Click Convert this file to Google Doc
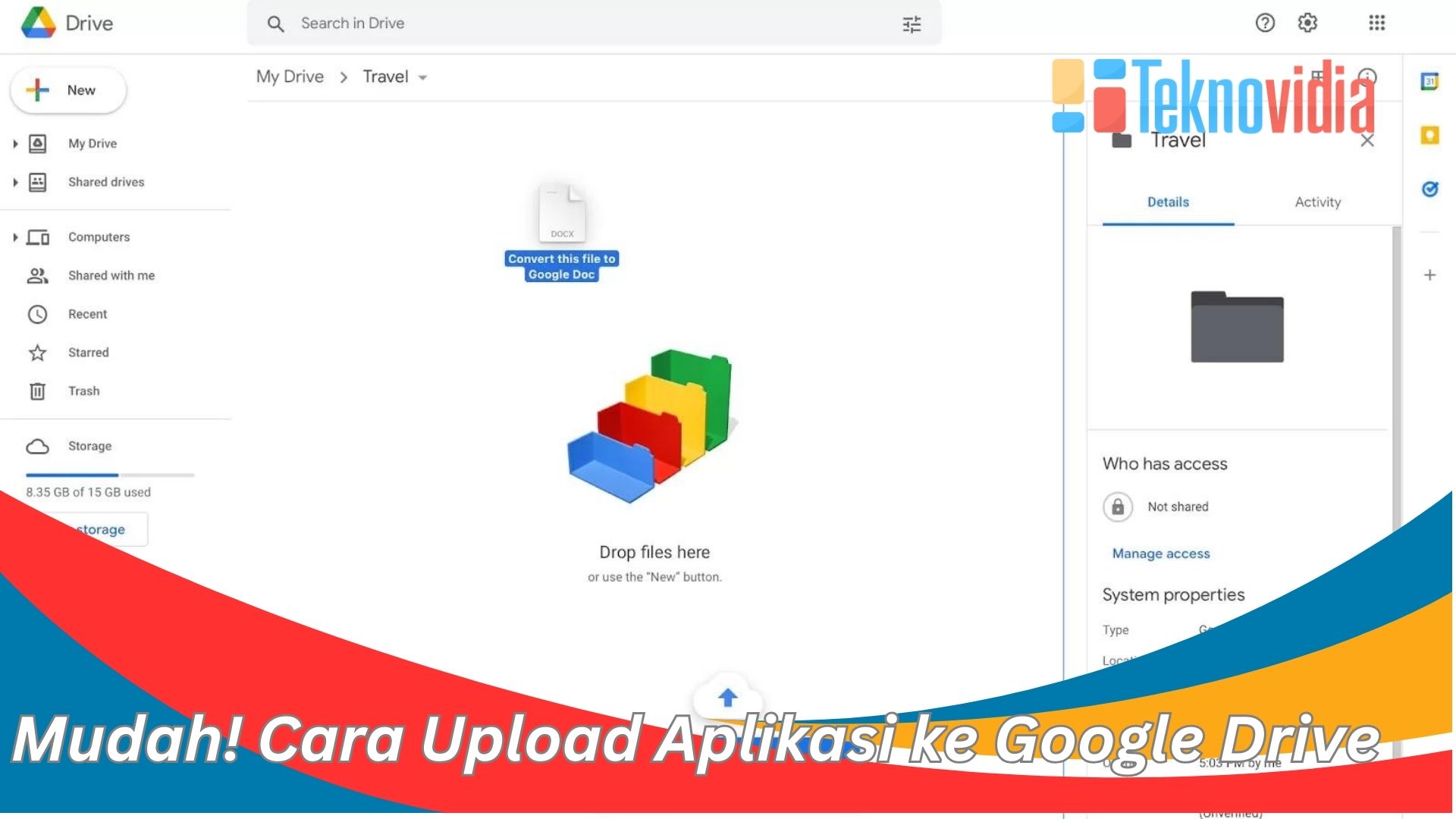1456x819 pixels. (561, 265)
